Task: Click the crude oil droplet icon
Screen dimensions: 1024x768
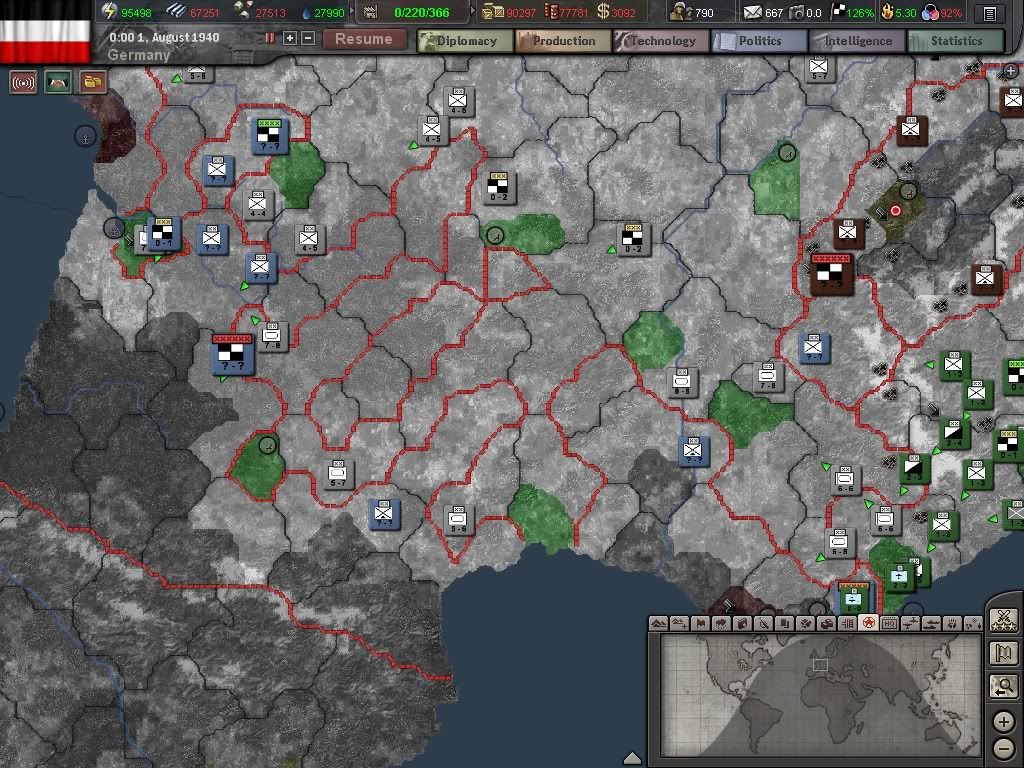Action: [306, 12]
